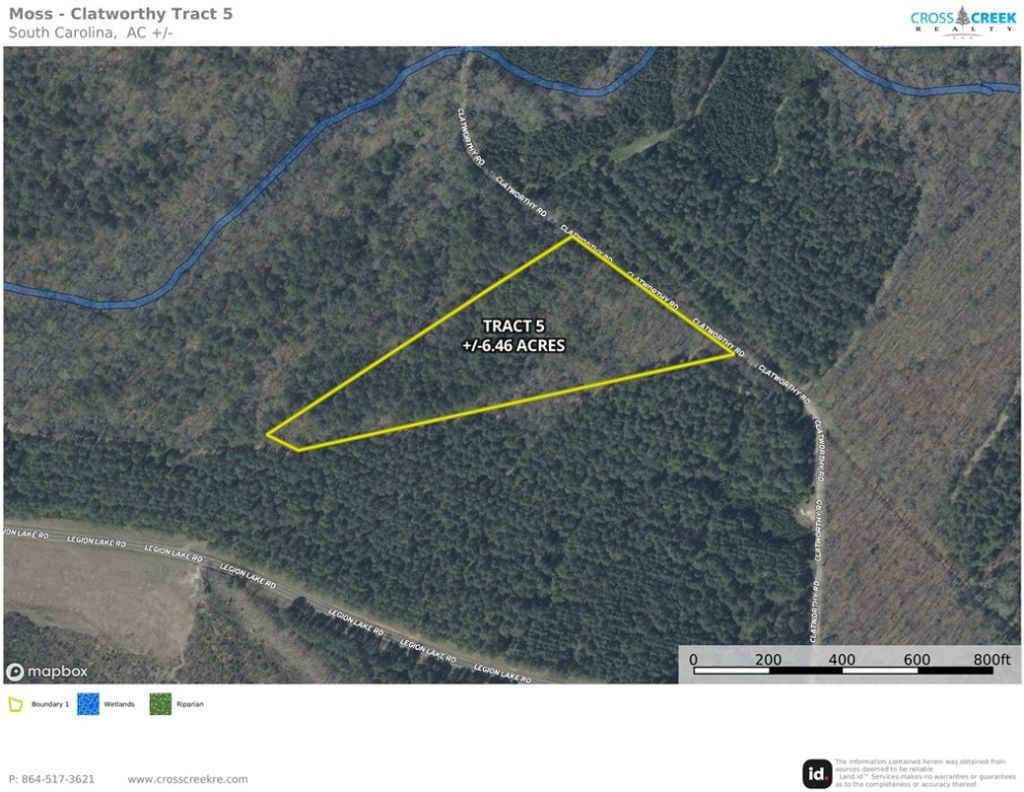
Task: Click the blue Wetlands legend swatch
Action: tap(88, 704)
